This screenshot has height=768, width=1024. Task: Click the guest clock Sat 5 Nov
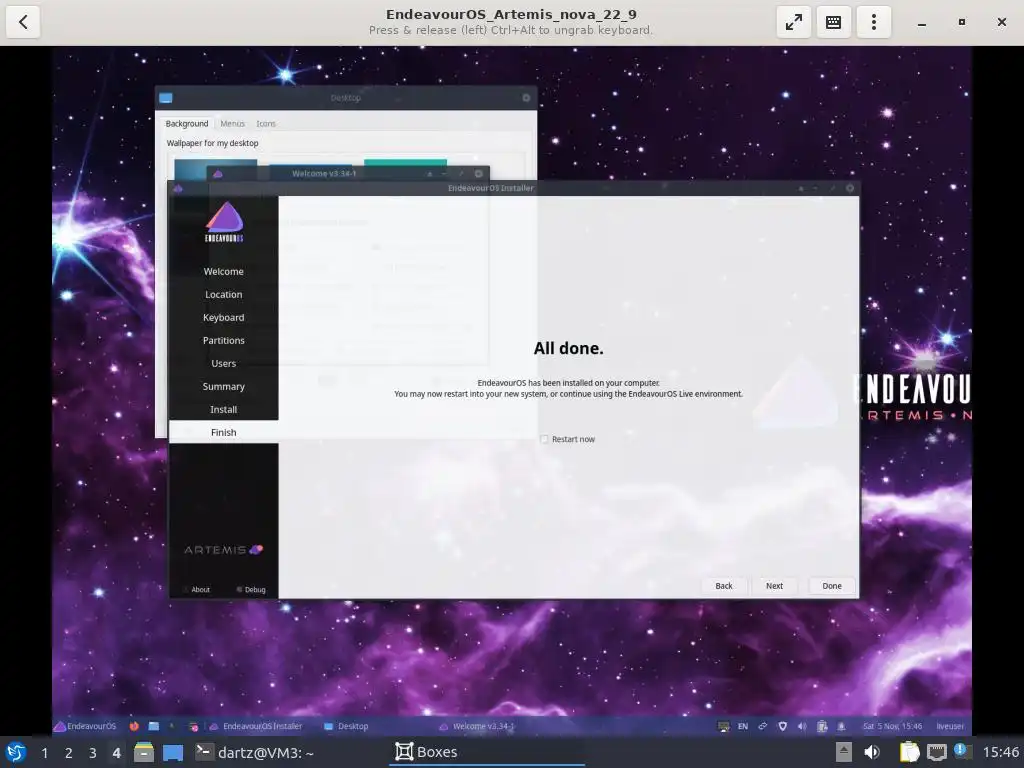892,726
